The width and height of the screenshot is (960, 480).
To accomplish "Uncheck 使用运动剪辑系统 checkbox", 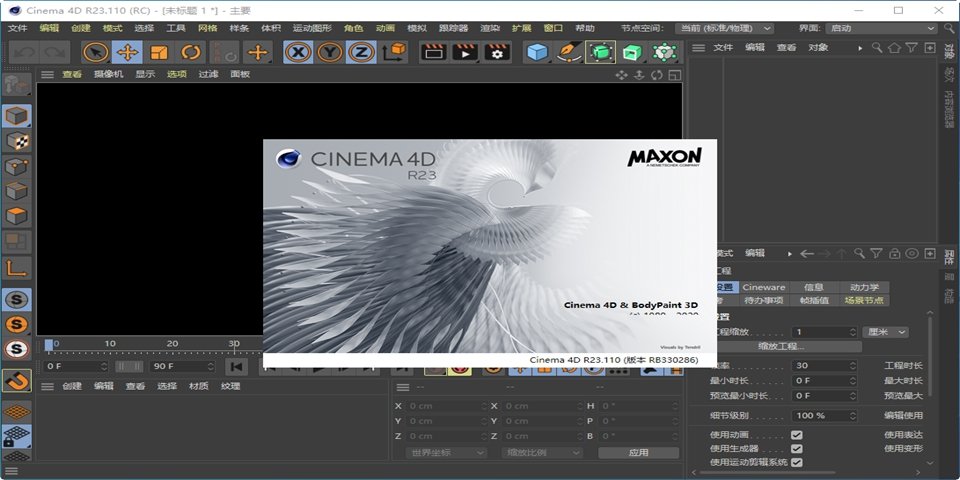I will (x=797, y=462).
